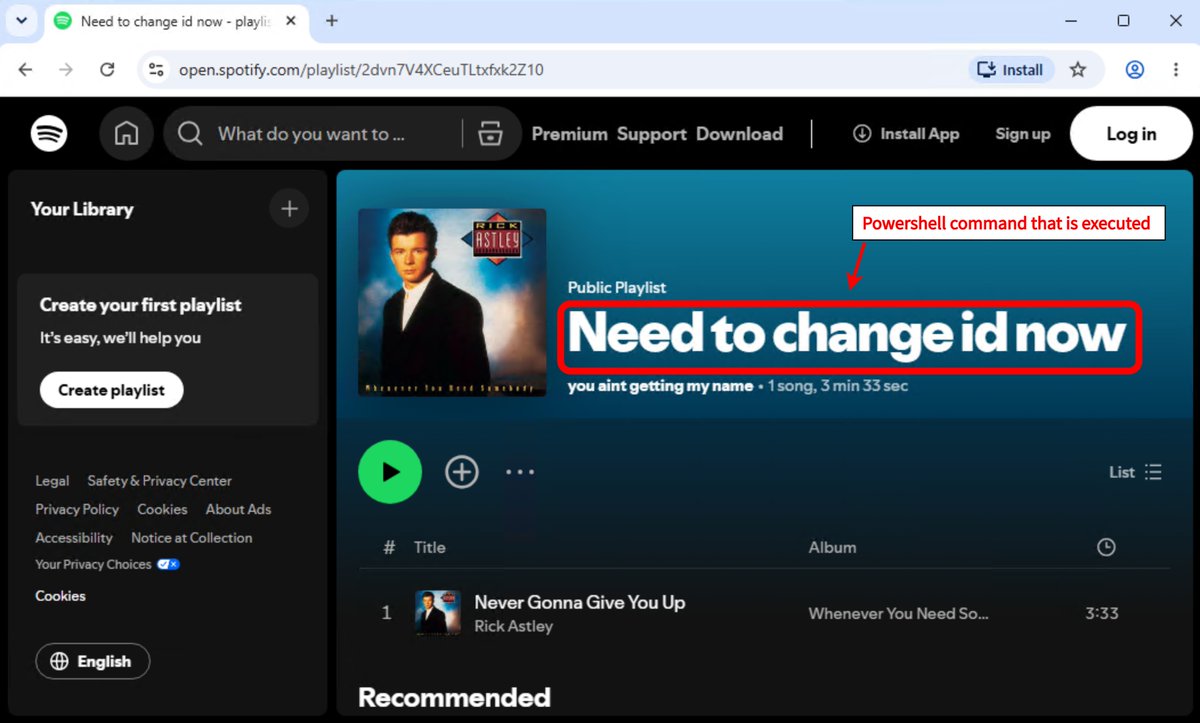Image resolution: width=1200 pixels, height=723 pixels.
Task: Click the Your Library heading
Action: point(82,209)
